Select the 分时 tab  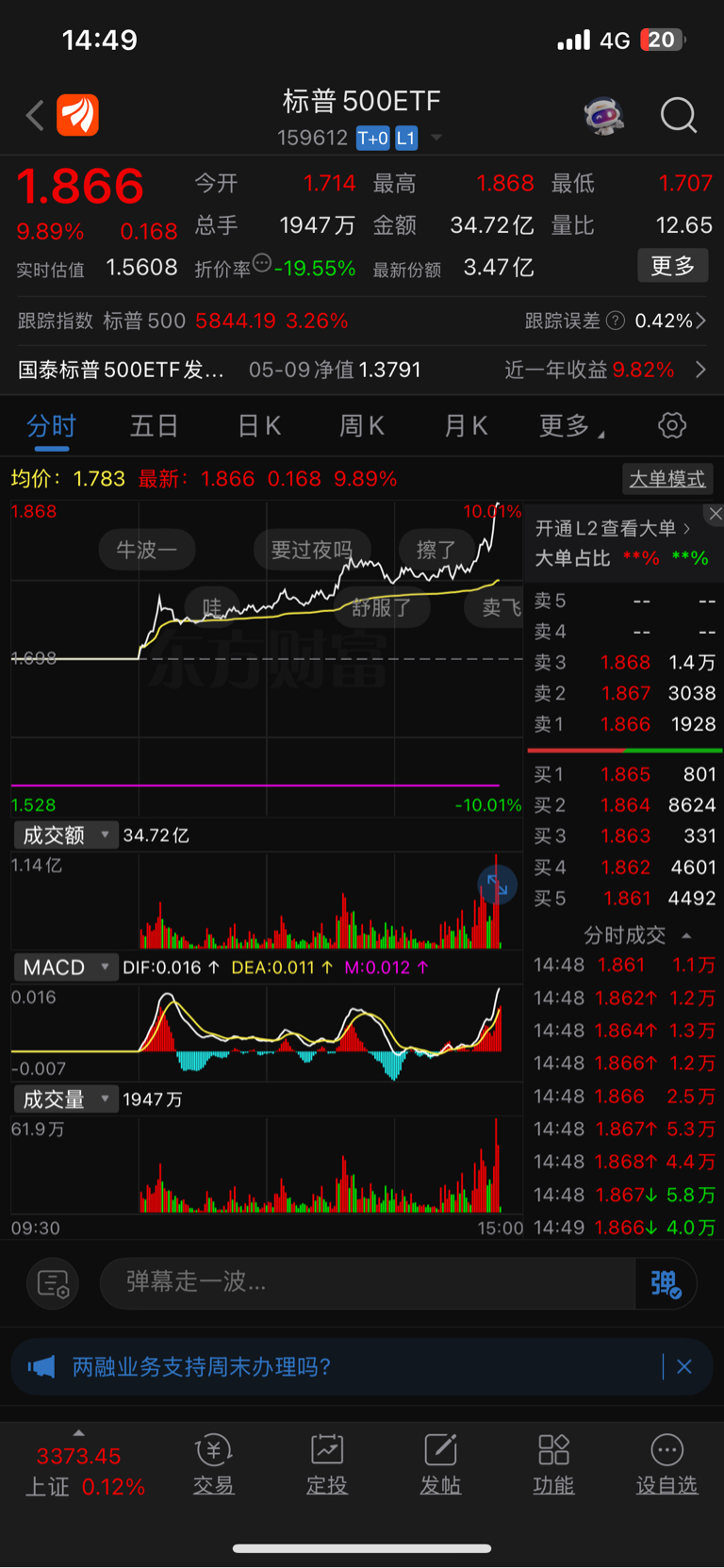click(x=52, y=426)
